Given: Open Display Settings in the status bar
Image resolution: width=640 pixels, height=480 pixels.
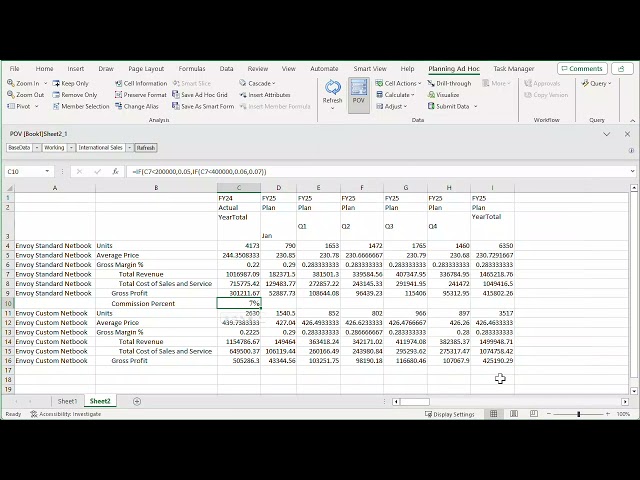Looking at the screenshot, I should pyautogui.click(x=450, y=414).
